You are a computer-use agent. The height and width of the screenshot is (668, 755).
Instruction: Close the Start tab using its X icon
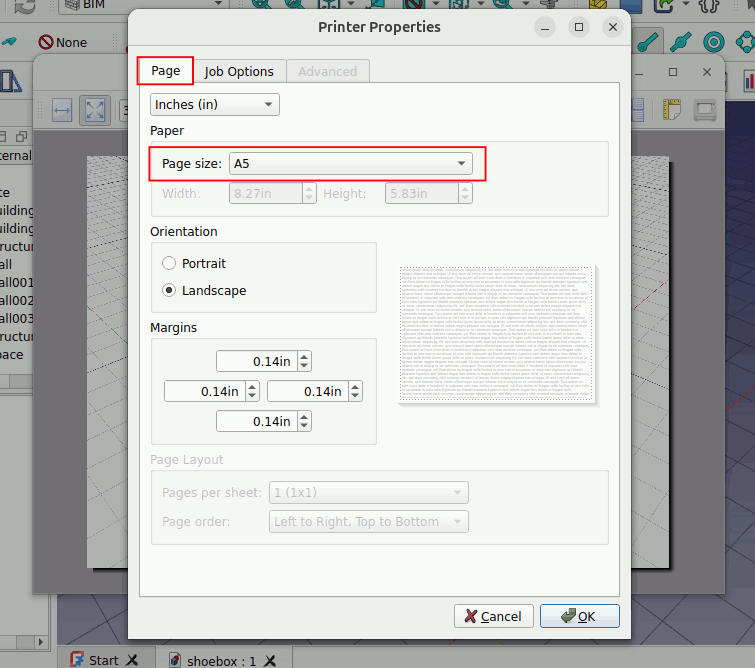coord(133,660)
